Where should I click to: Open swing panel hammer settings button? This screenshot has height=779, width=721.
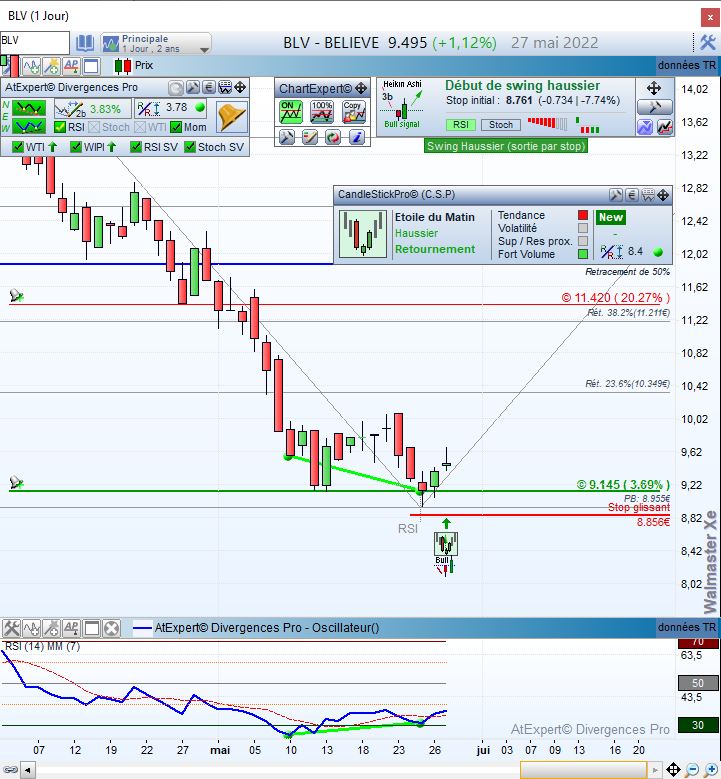[x=654, y=107]
